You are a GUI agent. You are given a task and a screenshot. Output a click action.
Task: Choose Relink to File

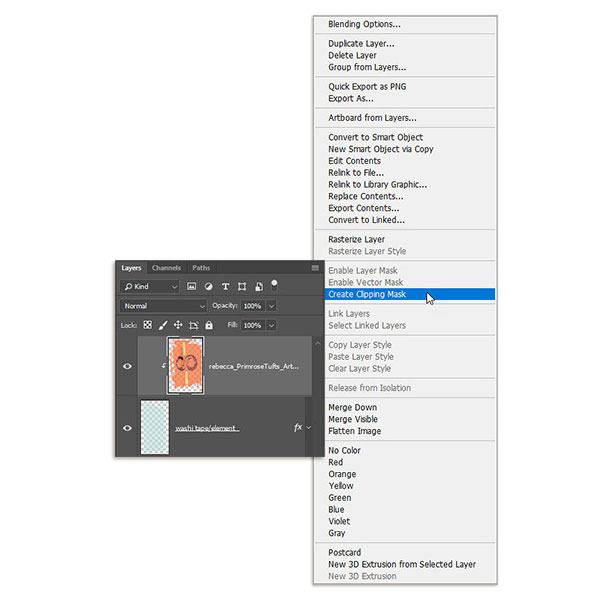(x=405, y=173)
